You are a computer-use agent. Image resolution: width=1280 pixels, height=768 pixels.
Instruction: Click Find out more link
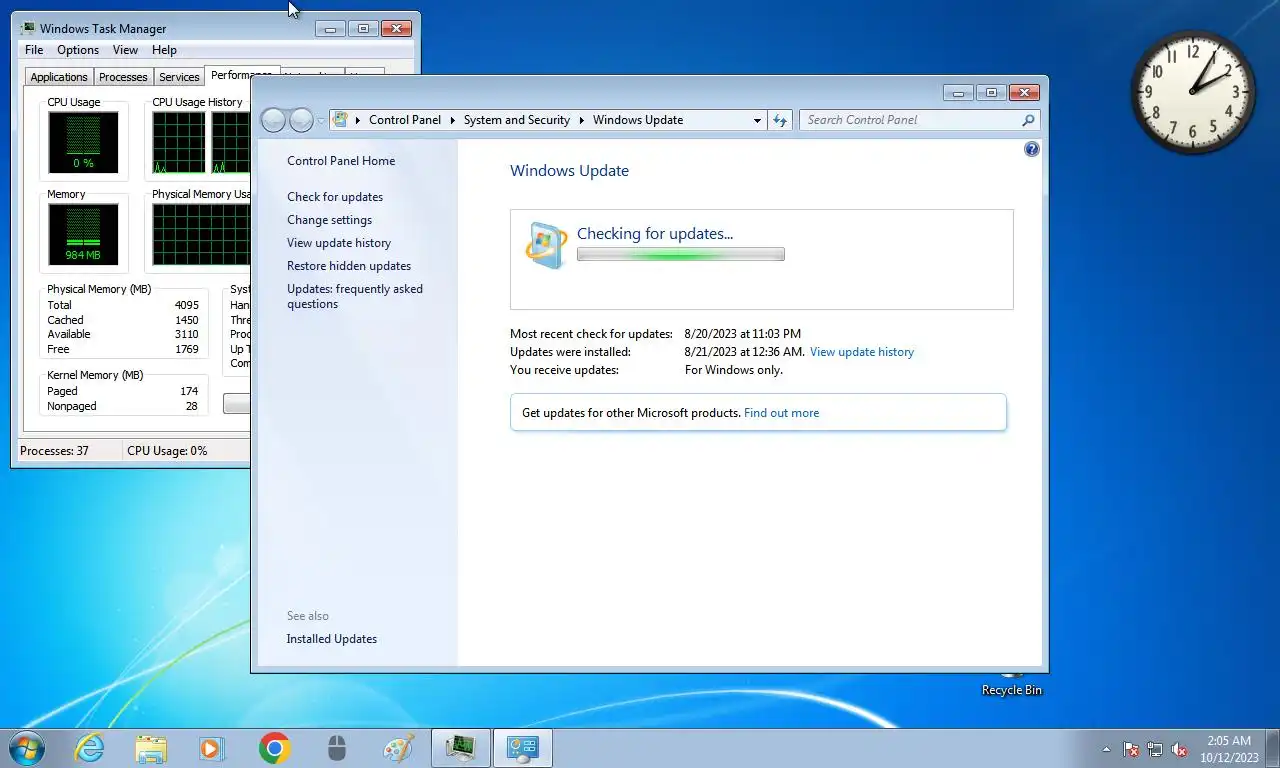pyautogui.click(x=781, y=413)
